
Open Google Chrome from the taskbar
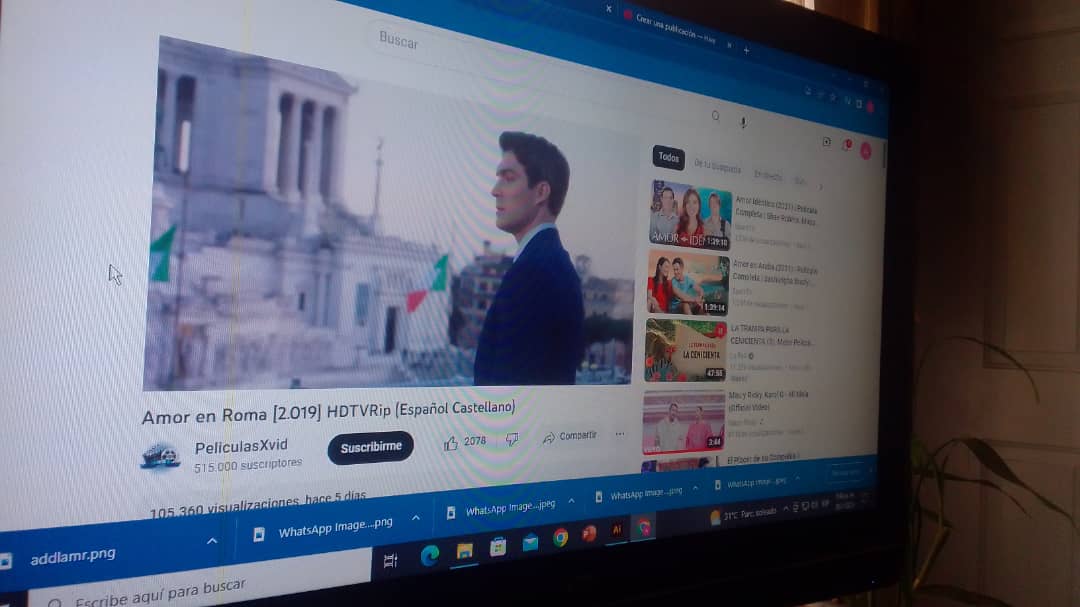(x=560, y=538)
